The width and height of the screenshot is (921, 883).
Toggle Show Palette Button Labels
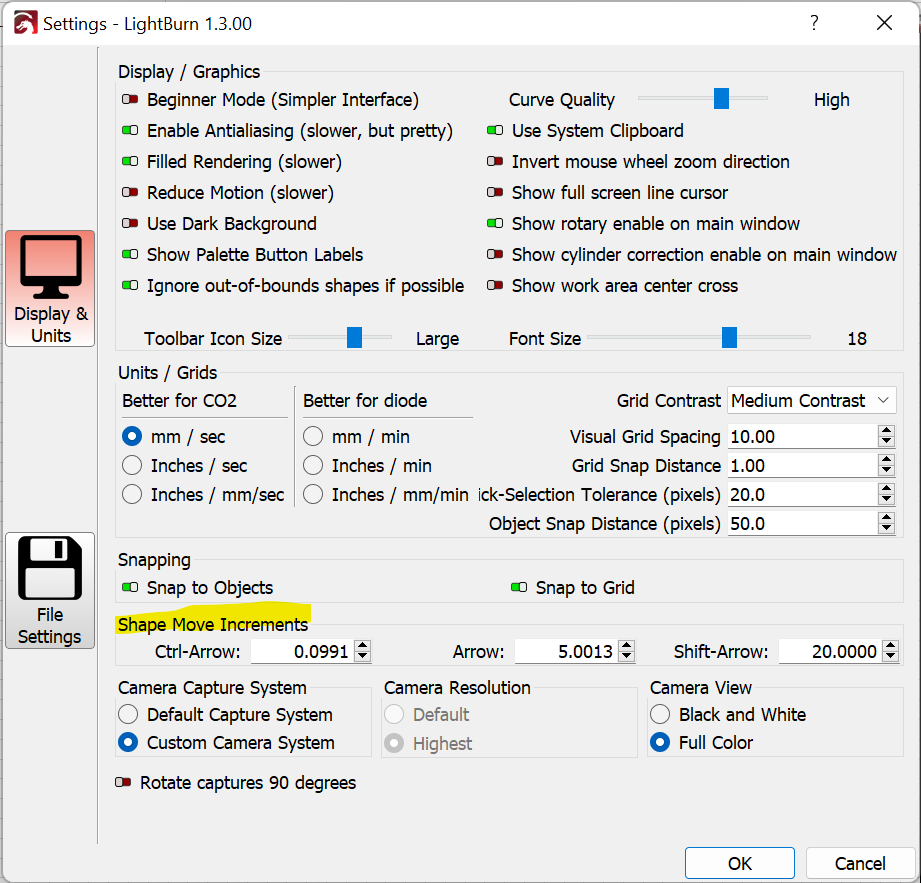130,254
